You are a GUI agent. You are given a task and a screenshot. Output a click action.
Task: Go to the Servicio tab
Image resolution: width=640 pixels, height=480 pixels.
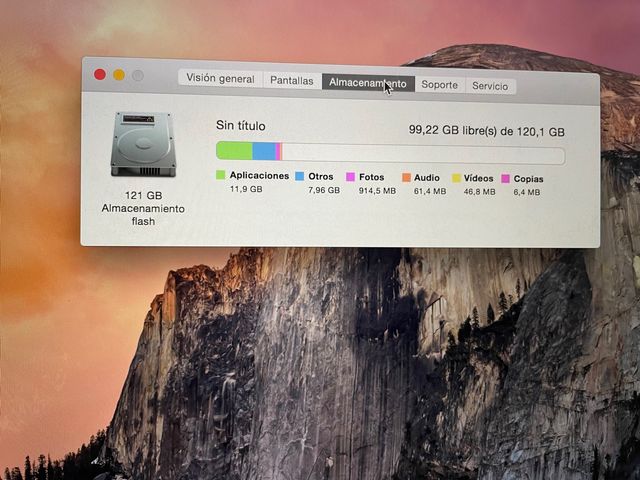click(x=490, y=86)
